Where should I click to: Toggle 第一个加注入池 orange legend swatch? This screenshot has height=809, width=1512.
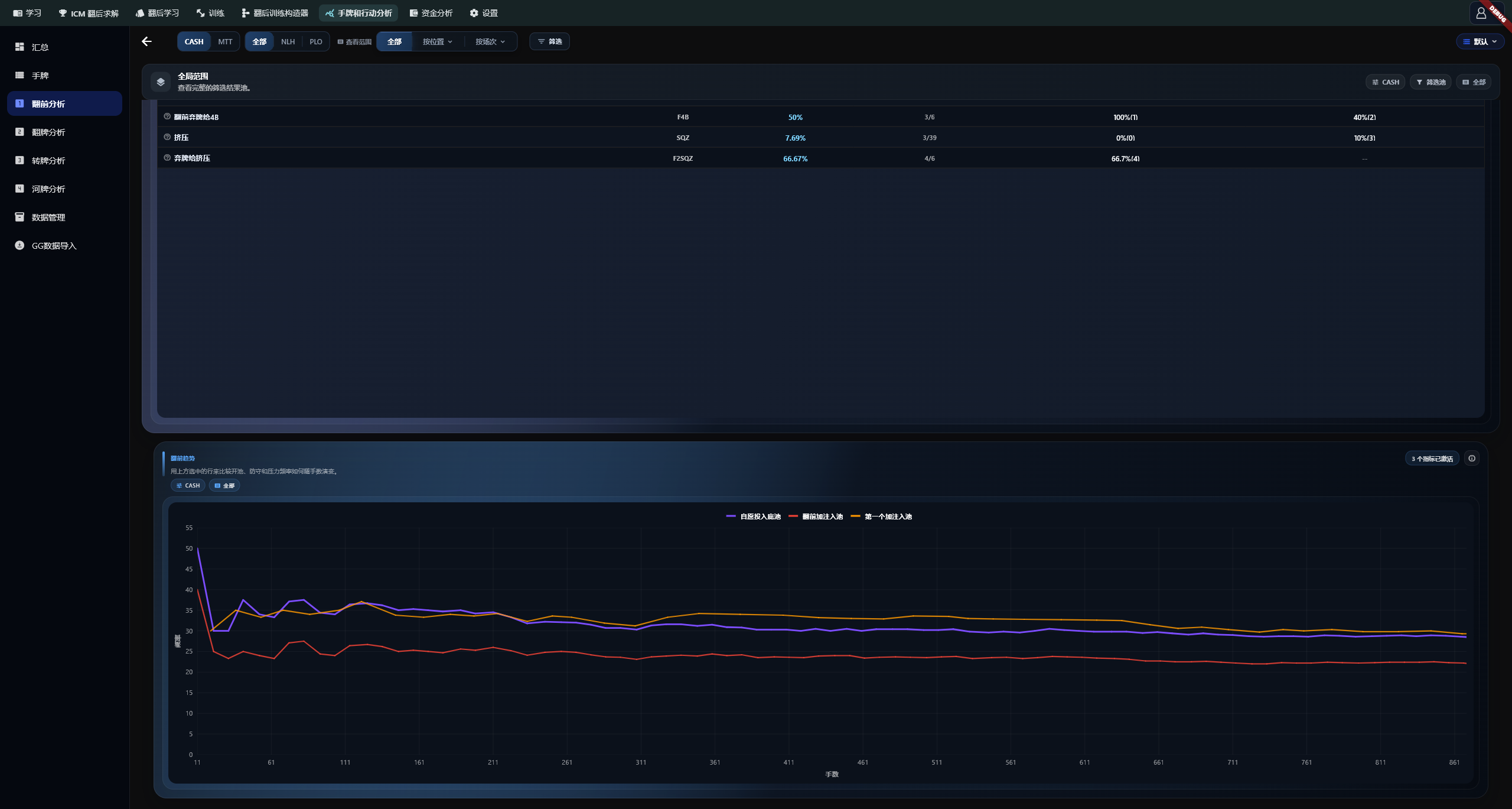855,516
